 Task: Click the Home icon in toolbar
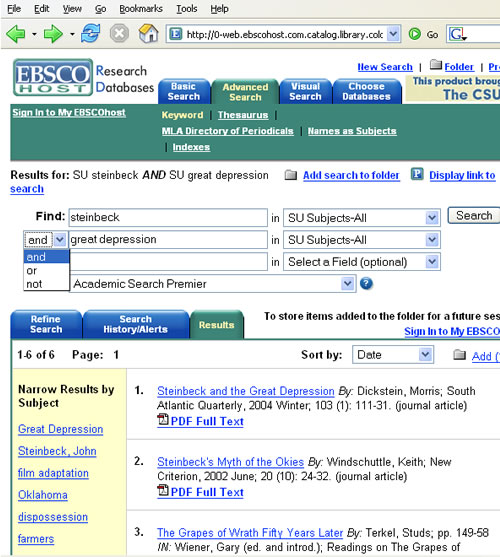[148, 33]
